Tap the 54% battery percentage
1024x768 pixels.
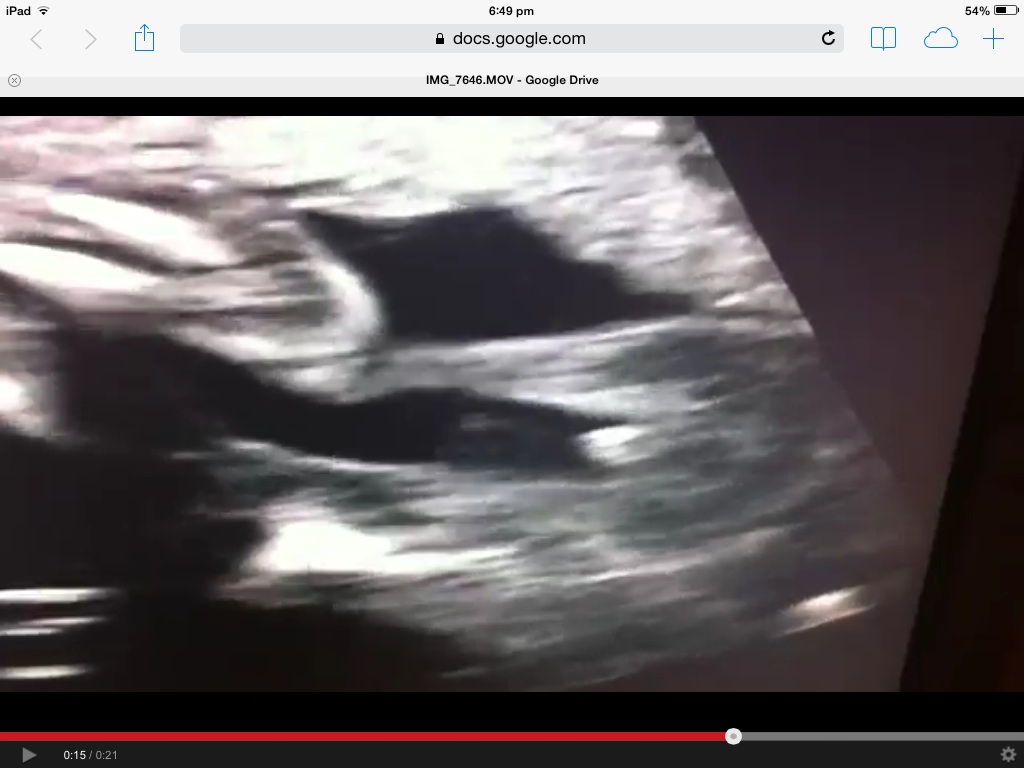pyautogui.click(x=977, y=10)
